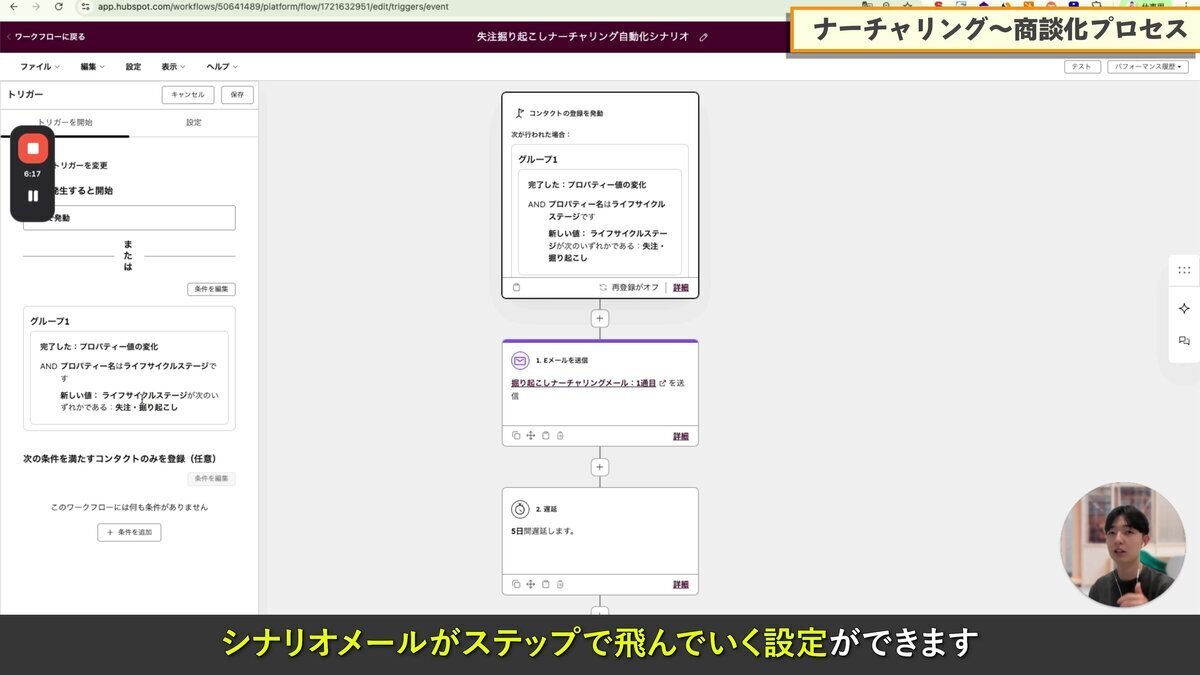Viewport: 1200px width, 675px height.
Task: Click the four-arrow move icon on the 遅延 step
Action: pos(531,584)
